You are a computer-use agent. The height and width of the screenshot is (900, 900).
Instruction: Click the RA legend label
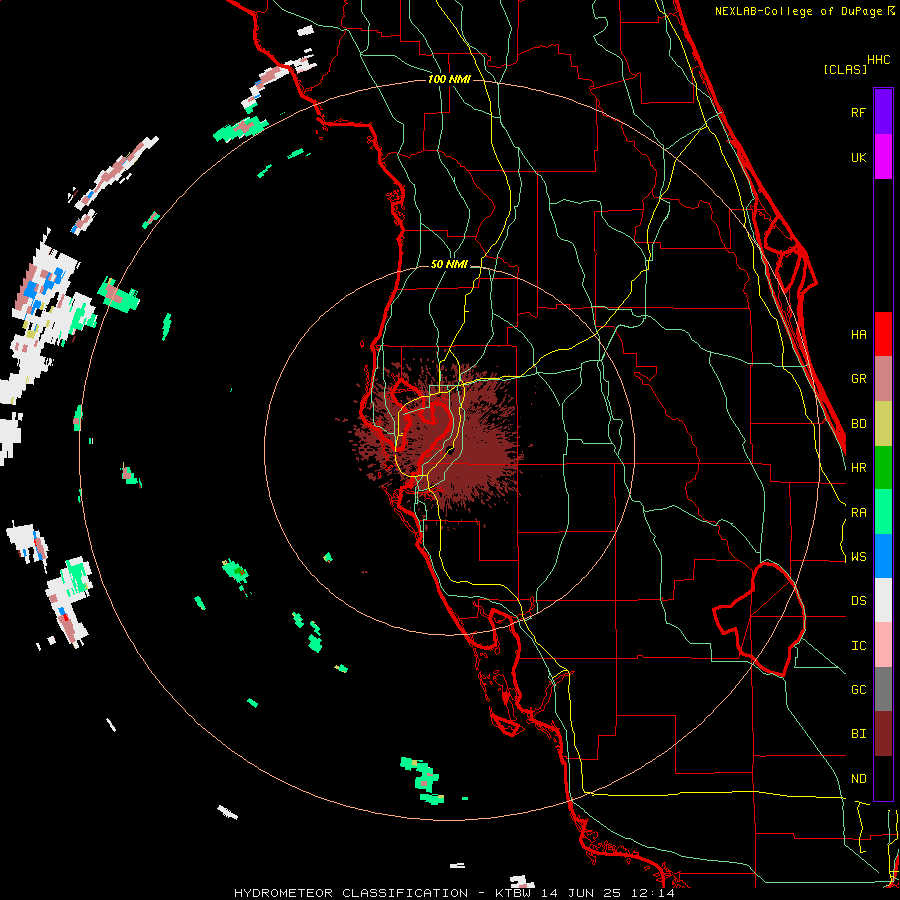pyautogui.click(x=858, y=513)
